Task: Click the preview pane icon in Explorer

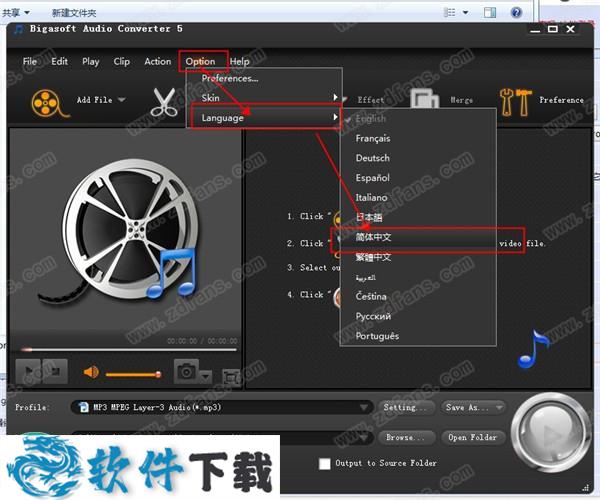Action: (x=490, y=13)
